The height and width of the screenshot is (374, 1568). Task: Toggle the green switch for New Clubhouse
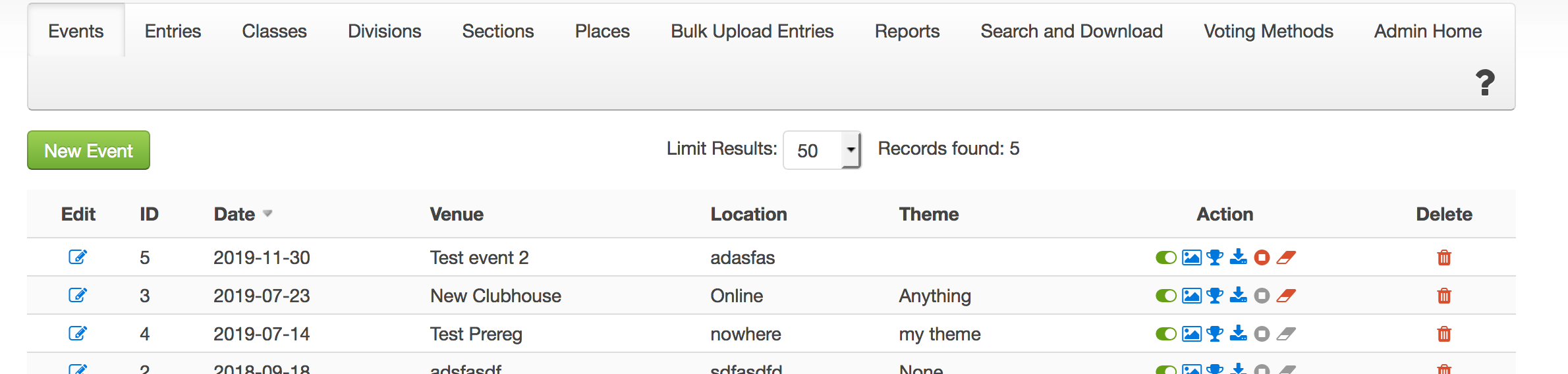[x=1166, y=296]
